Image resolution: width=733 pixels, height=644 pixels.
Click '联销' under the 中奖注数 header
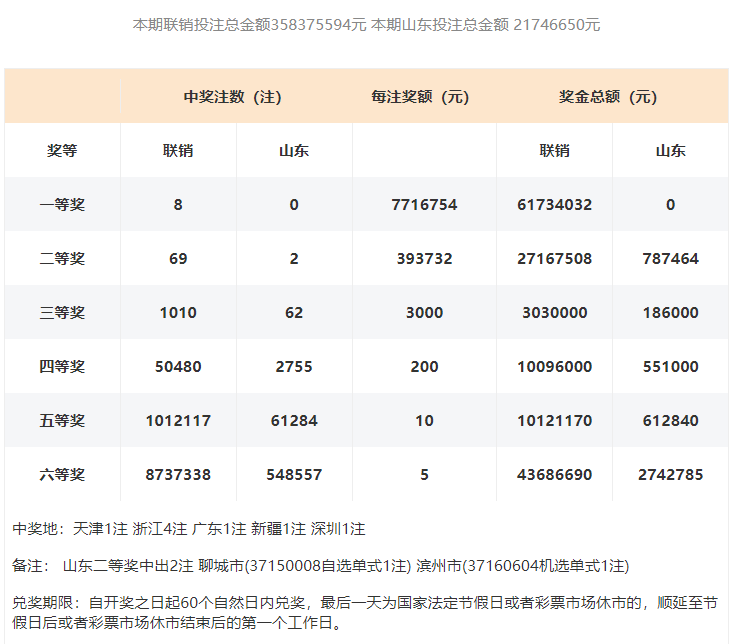(178, 150)
